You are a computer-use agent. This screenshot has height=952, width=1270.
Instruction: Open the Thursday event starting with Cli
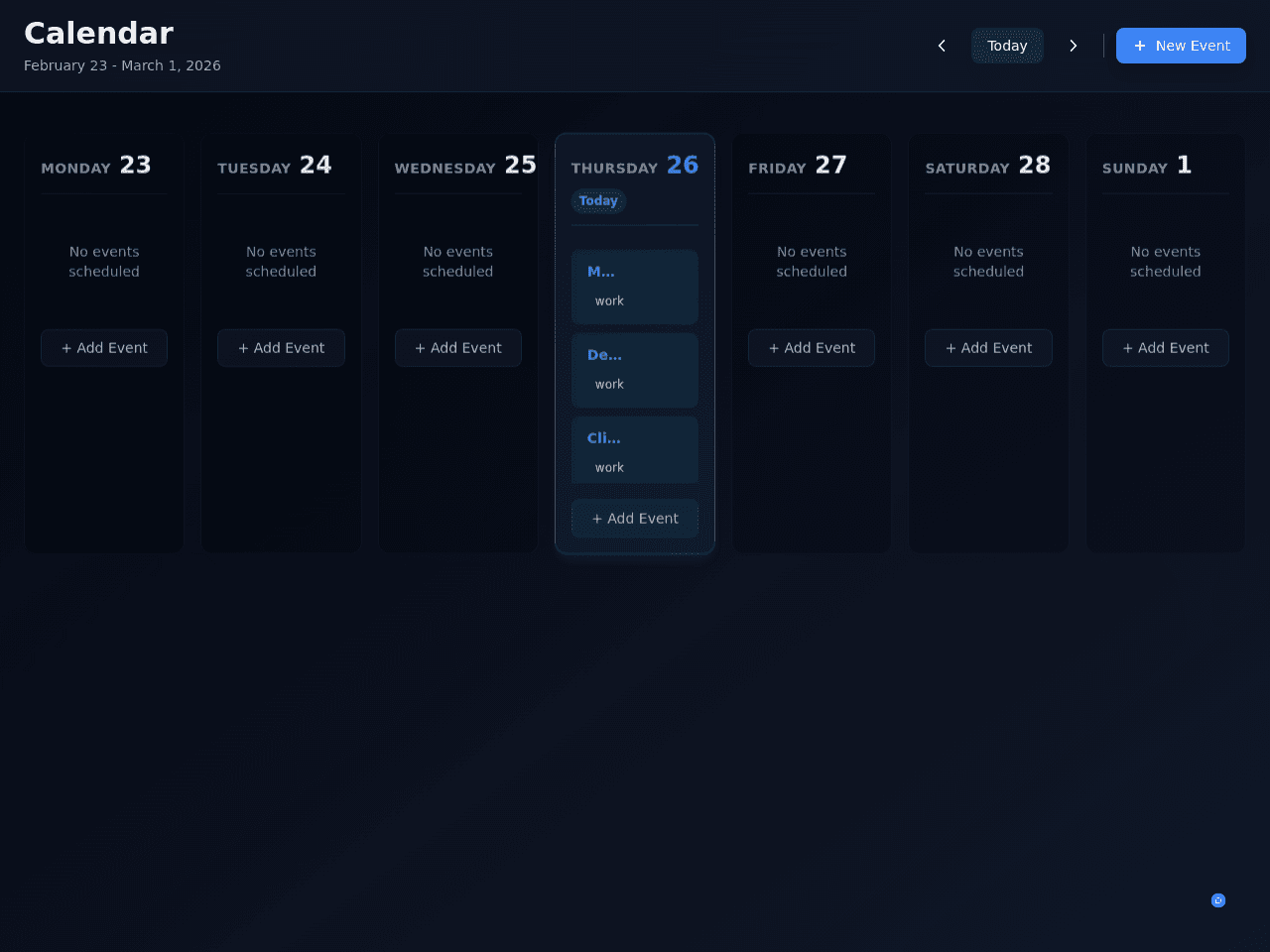[x=635, y=450]
